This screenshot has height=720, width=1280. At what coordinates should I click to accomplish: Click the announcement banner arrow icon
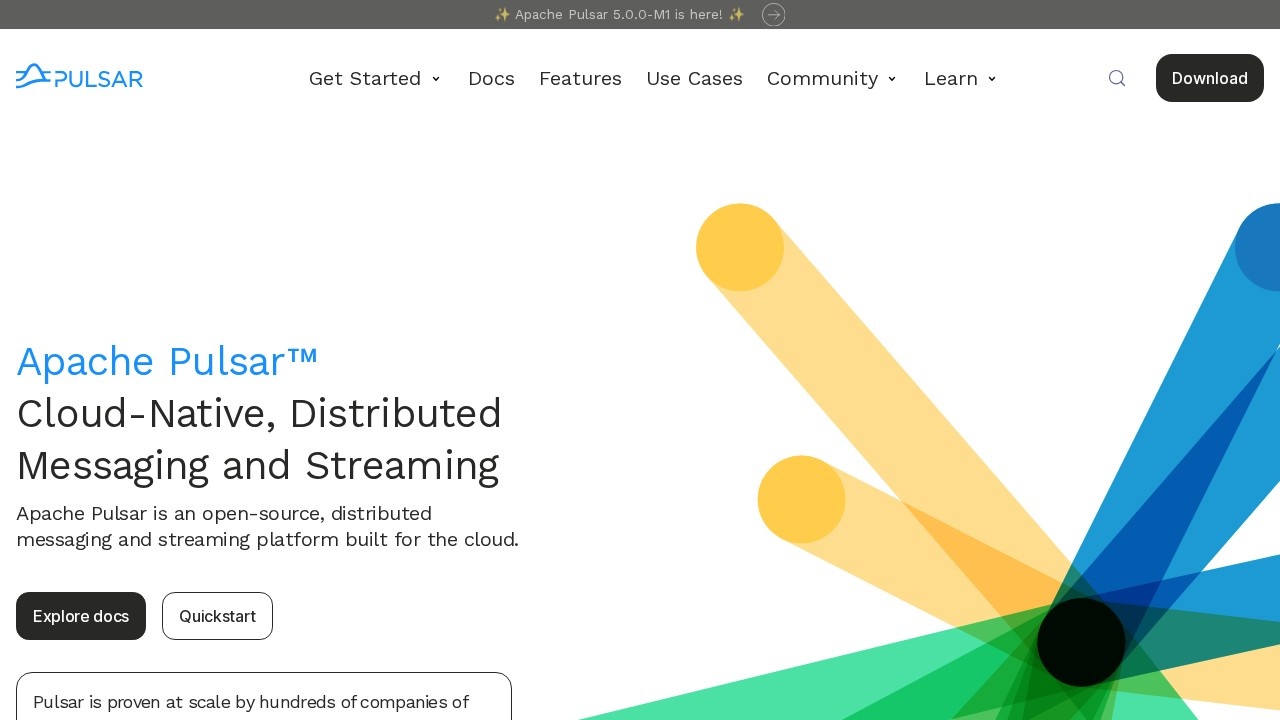click(x=773, y=14)
